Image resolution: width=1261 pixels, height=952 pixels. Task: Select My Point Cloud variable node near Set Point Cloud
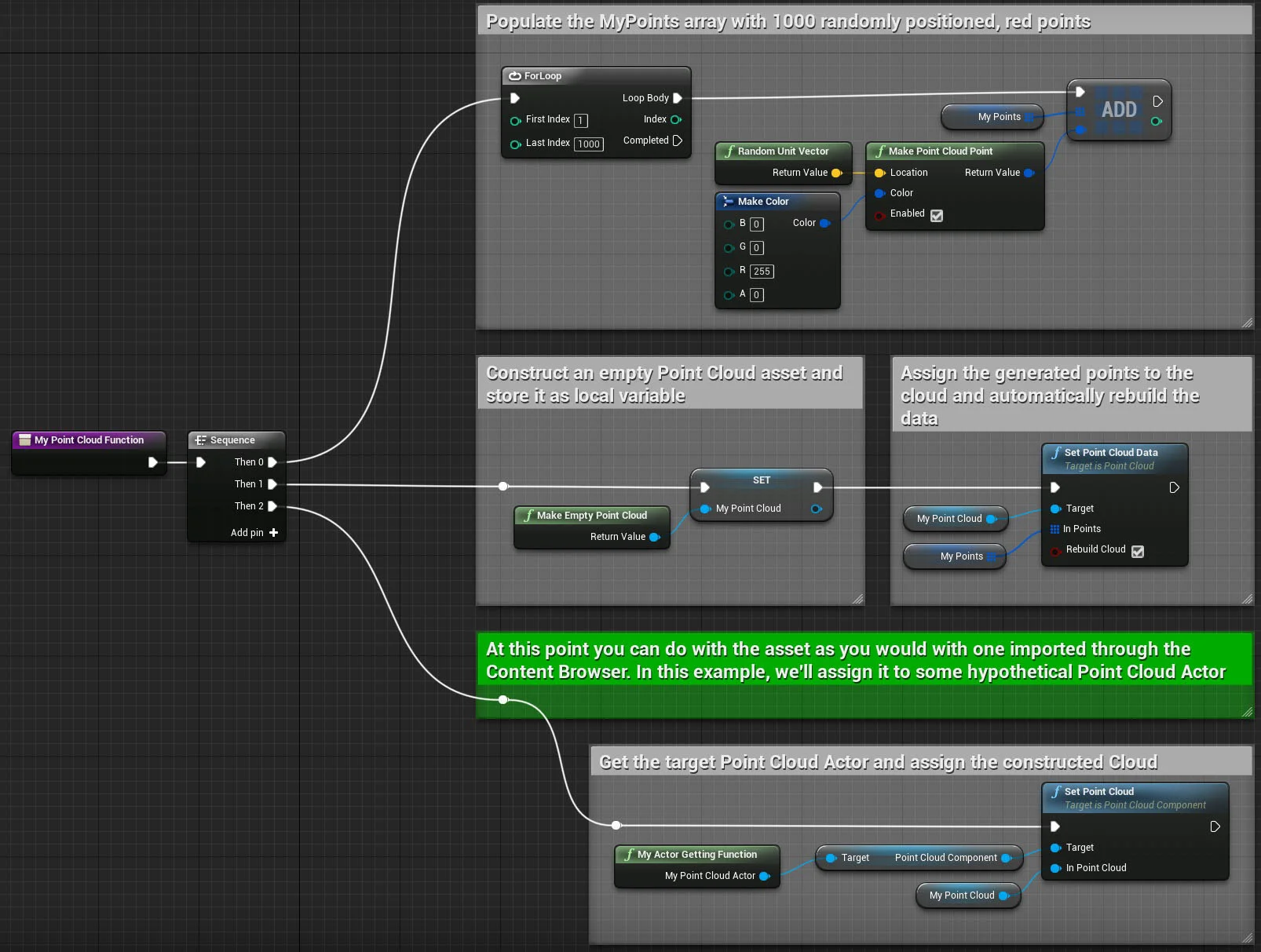968,895
